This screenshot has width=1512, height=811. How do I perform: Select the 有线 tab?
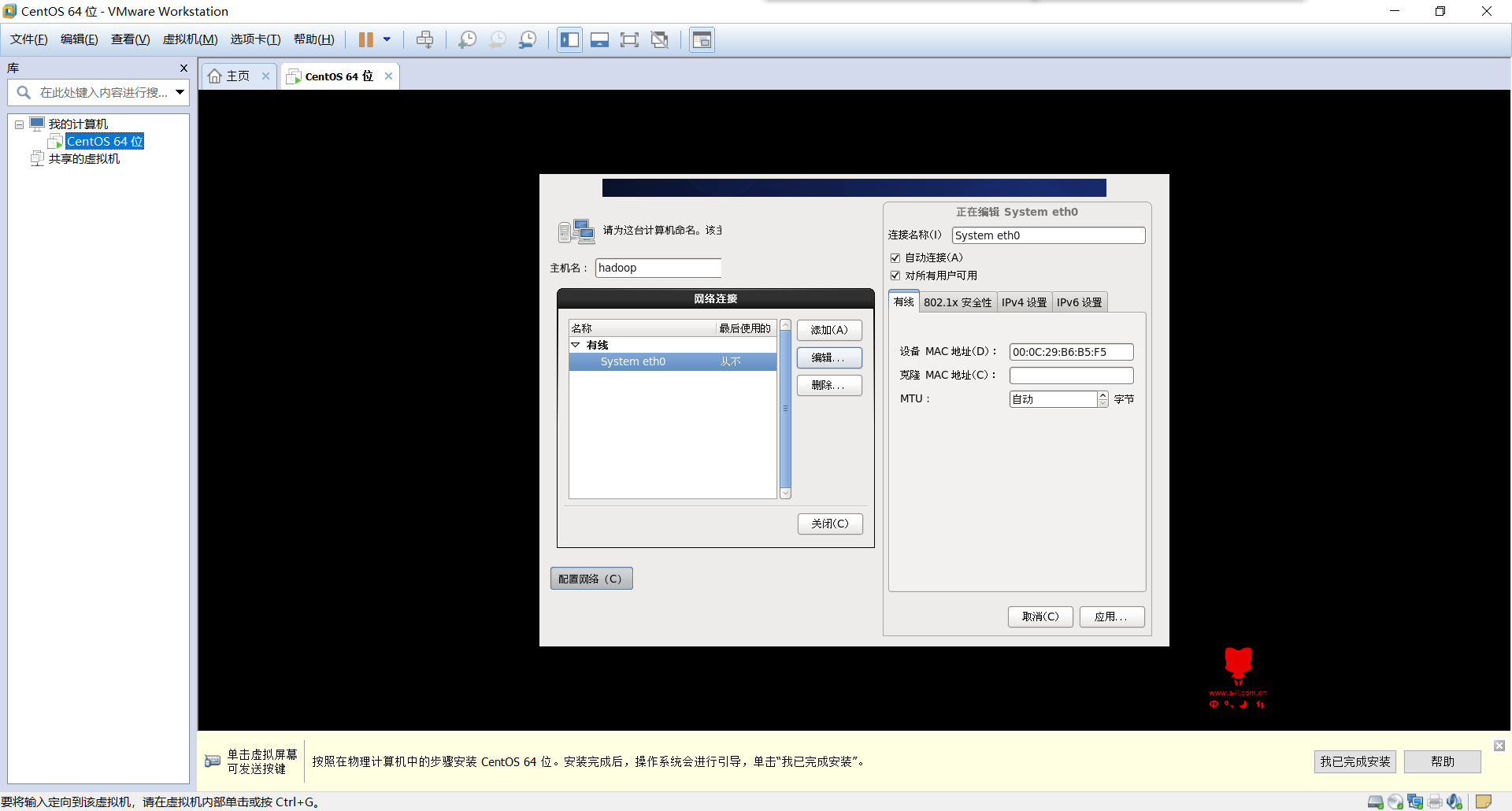(x=903, y=302)
